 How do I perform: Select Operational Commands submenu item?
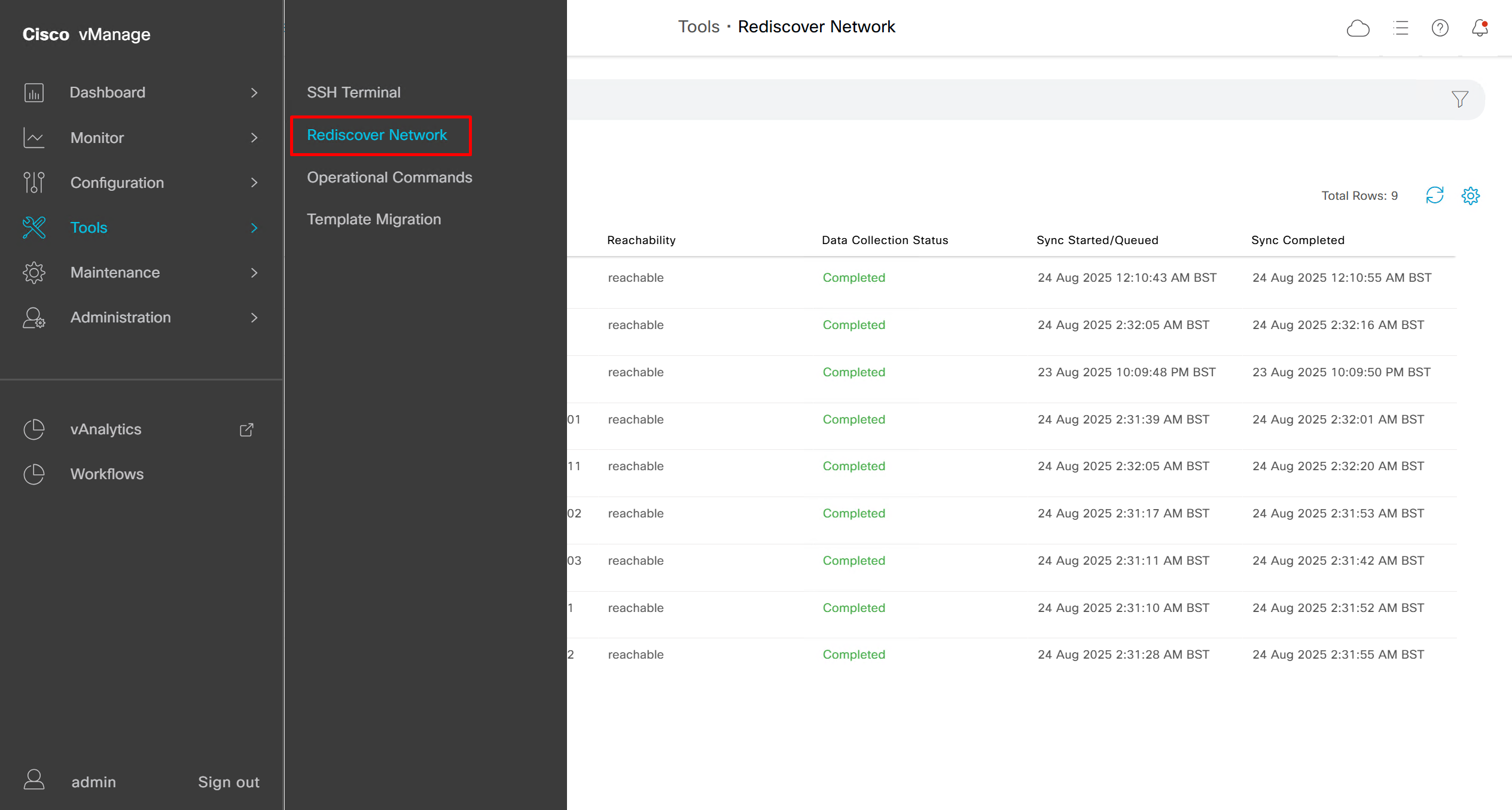click(389, 177)
